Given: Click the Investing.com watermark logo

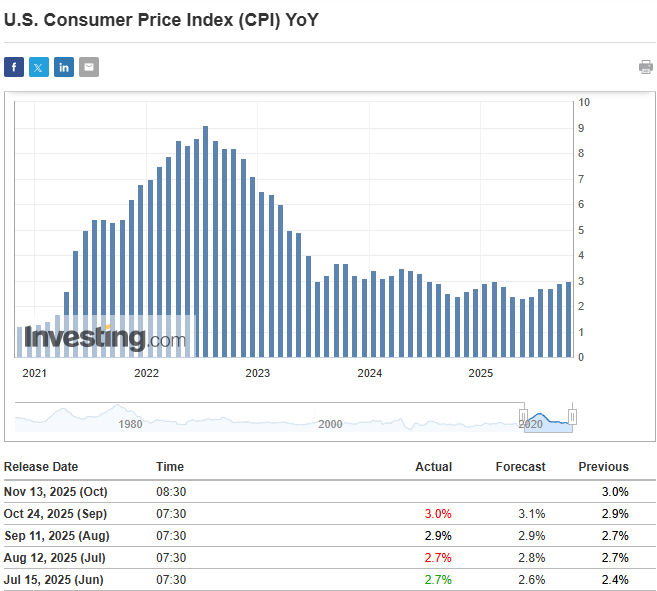Looking at the screenshot, I should coord(105,338).
